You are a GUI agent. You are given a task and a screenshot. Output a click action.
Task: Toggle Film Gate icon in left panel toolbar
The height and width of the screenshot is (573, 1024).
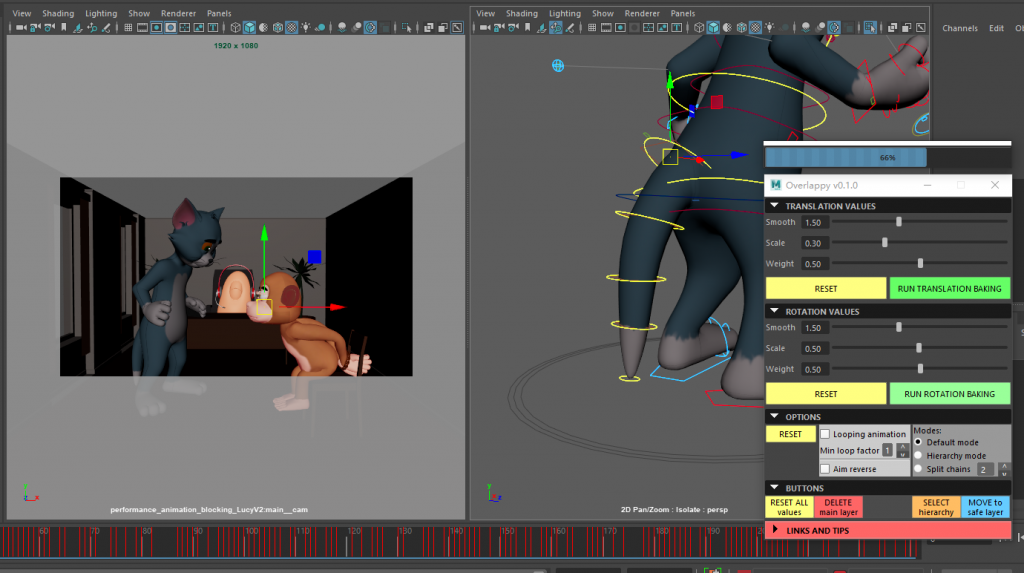[x=142, y=27]
